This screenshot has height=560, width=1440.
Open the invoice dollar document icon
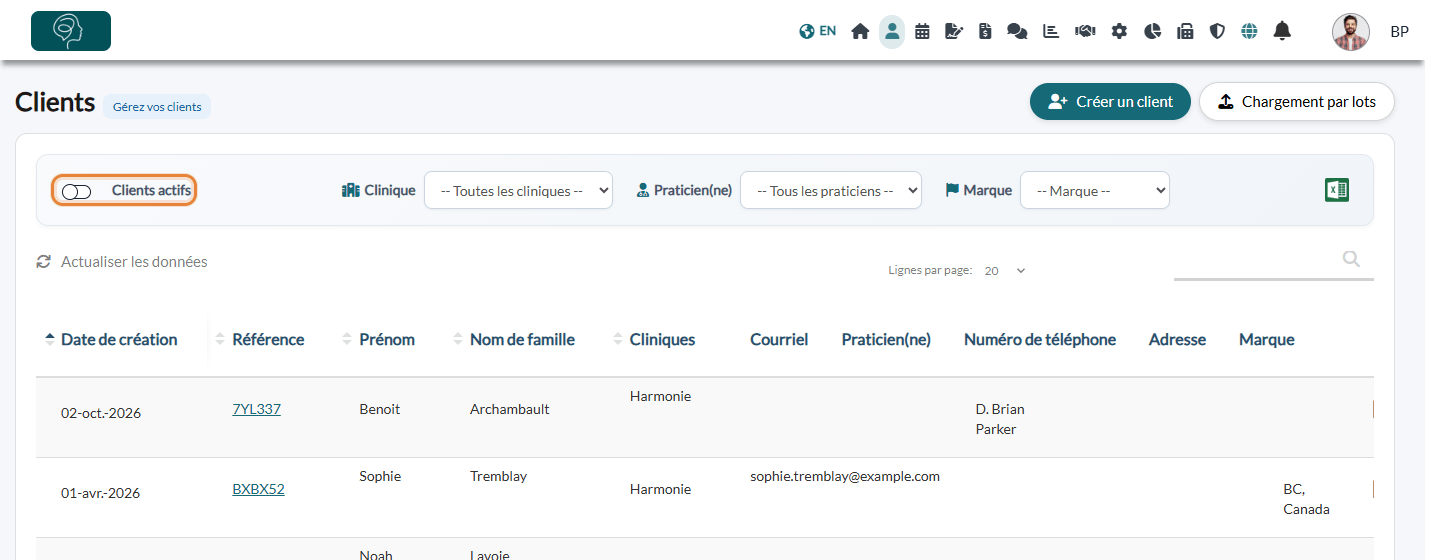coord(985,31)
